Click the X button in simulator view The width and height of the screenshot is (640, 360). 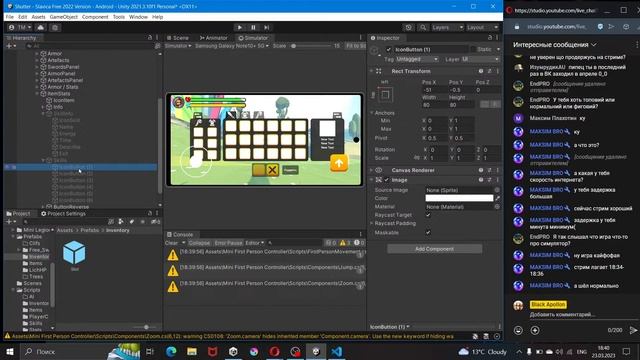tap(273, 170)
